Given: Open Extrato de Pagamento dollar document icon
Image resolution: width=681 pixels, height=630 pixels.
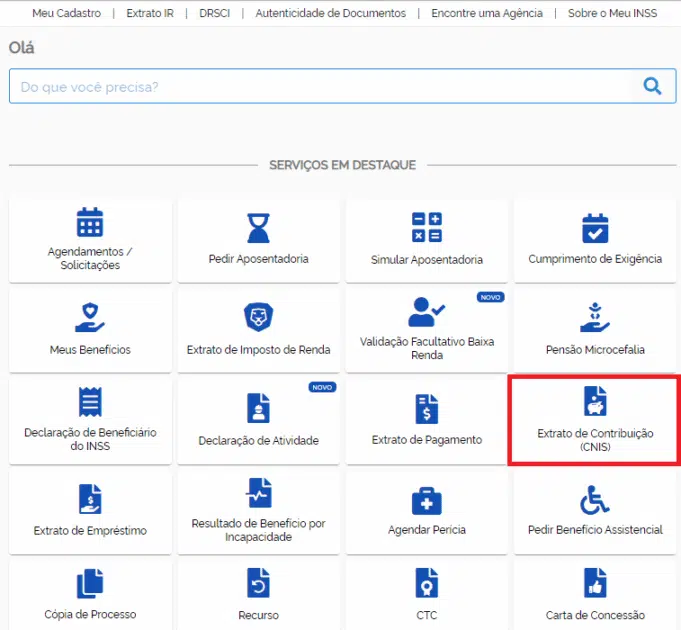Looking at the screenshot, I should (427, 409).
